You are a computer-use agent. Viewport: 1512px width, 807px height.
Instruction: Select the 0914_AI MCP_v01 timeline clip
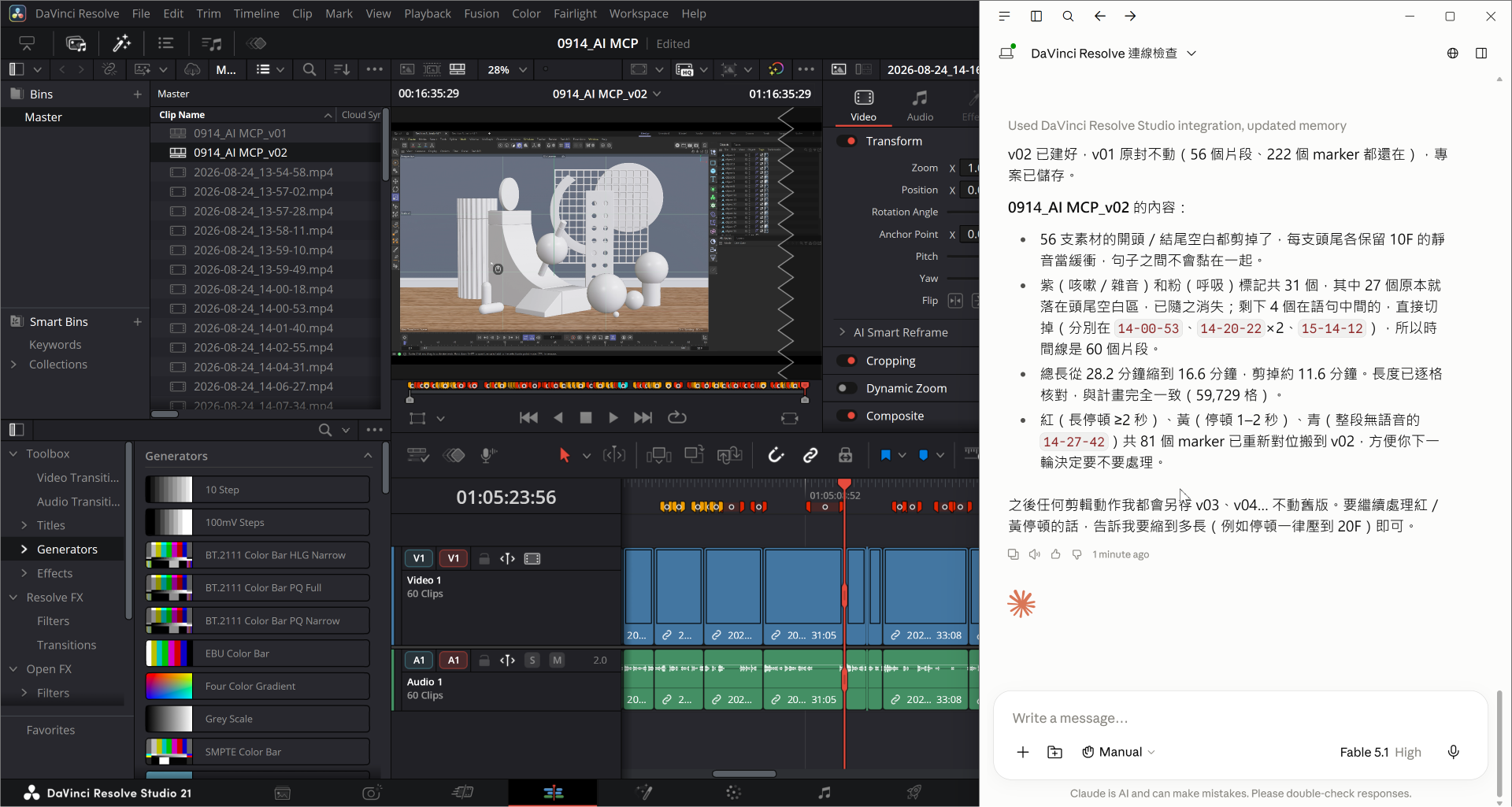click(x=266, y=133)
